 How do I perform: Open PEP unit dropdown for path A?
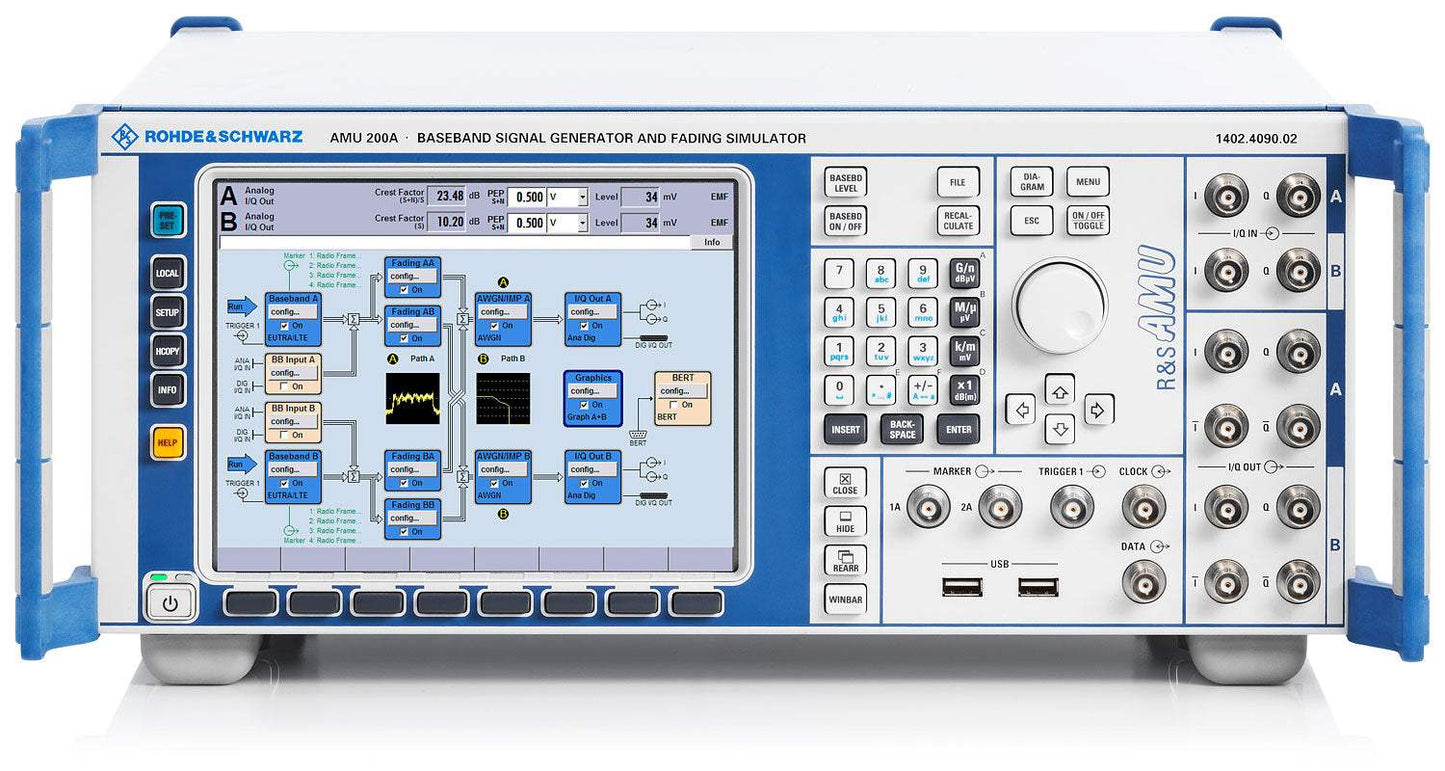point(582,196)
